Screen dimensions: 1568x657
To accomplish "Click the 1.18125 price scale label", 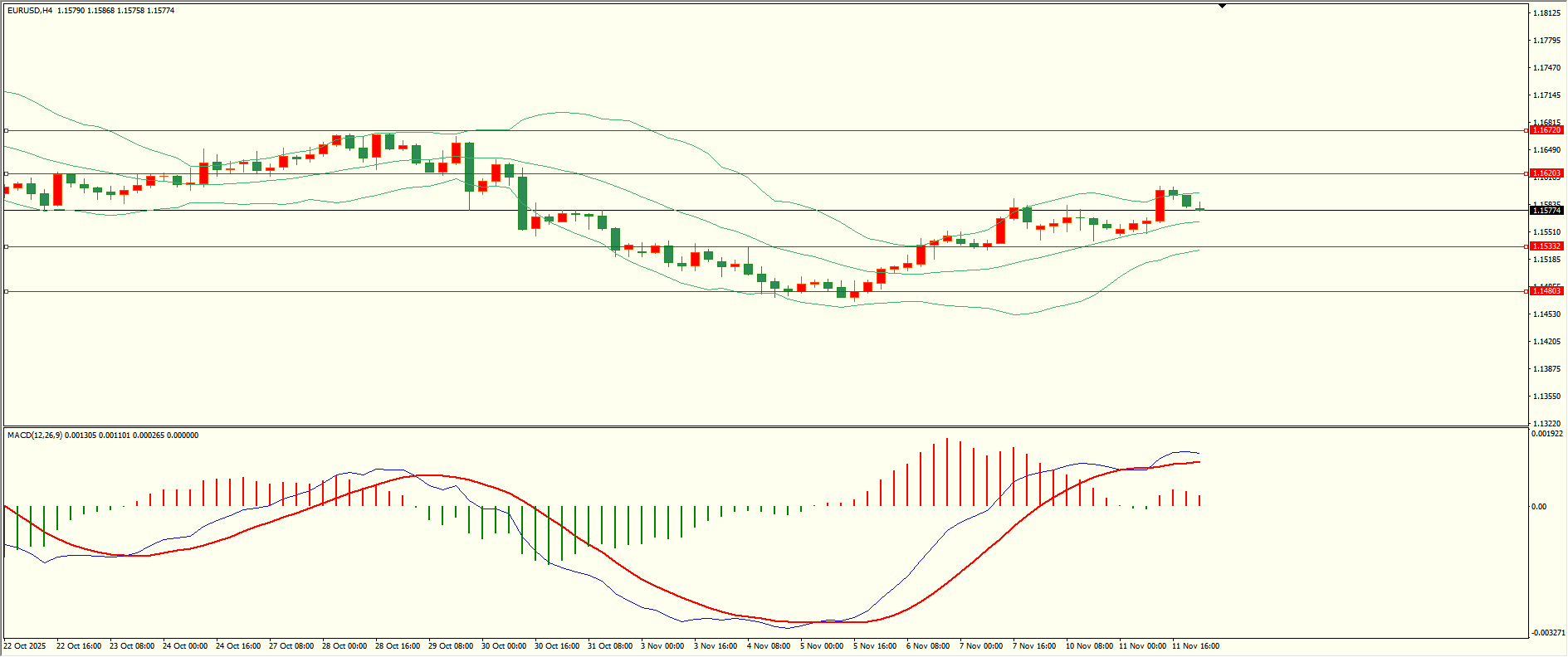I will point(1546,13).
